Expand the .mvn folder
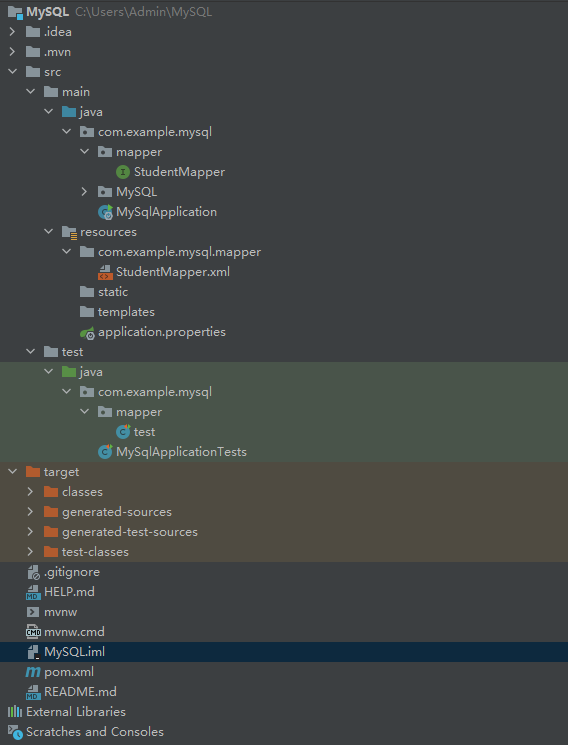This screenshot has width=568, height=745. pos(12,52)
